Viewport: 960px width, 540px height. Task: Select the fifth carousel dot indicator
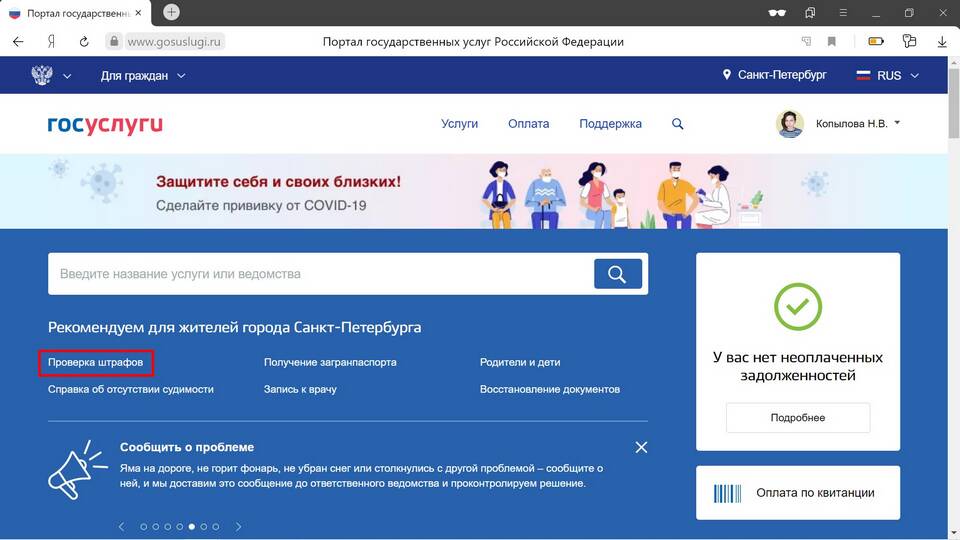(x=192, y=527)
